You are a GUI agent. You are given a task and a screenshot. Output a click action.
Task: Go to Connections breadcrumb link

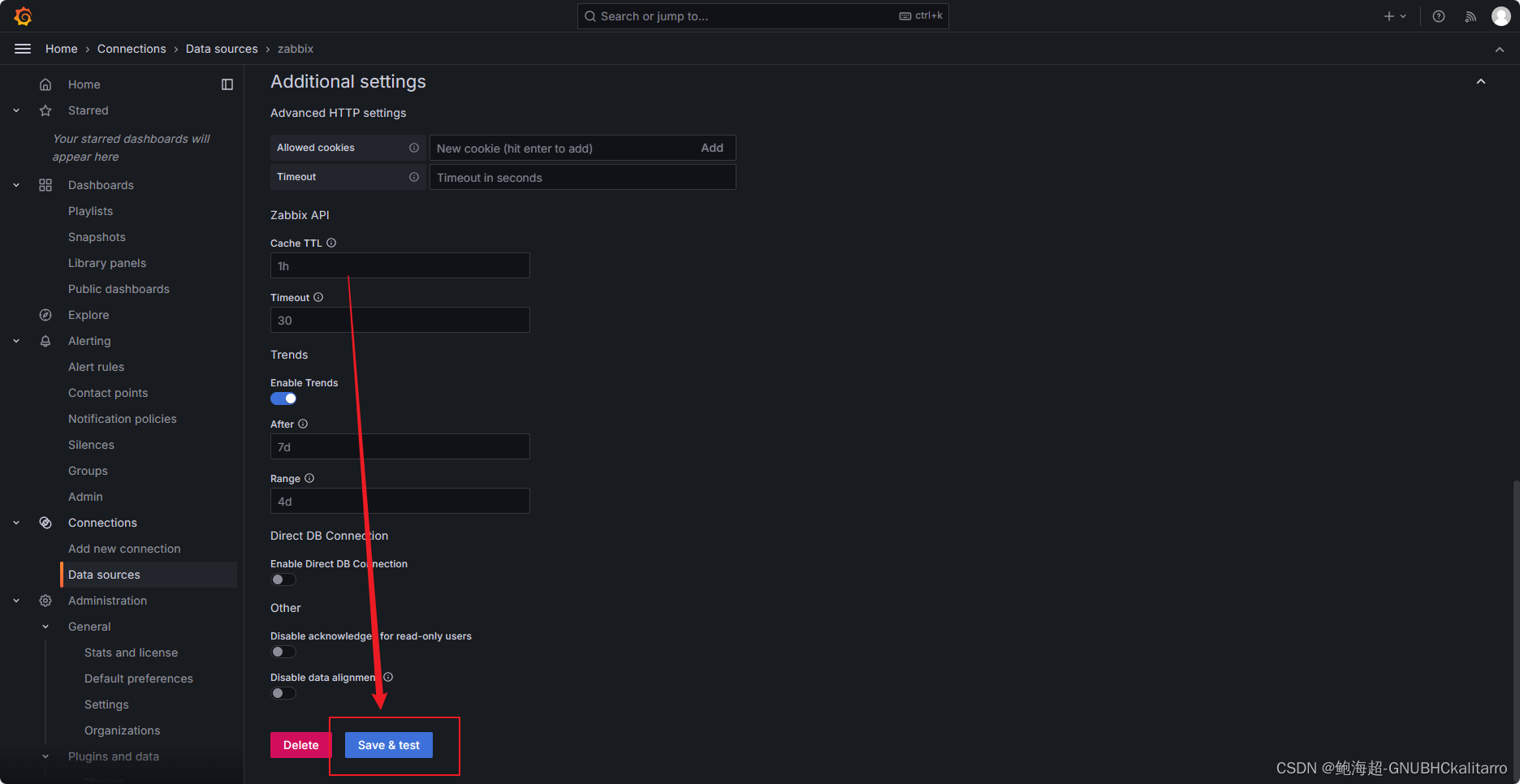[132, 49]
